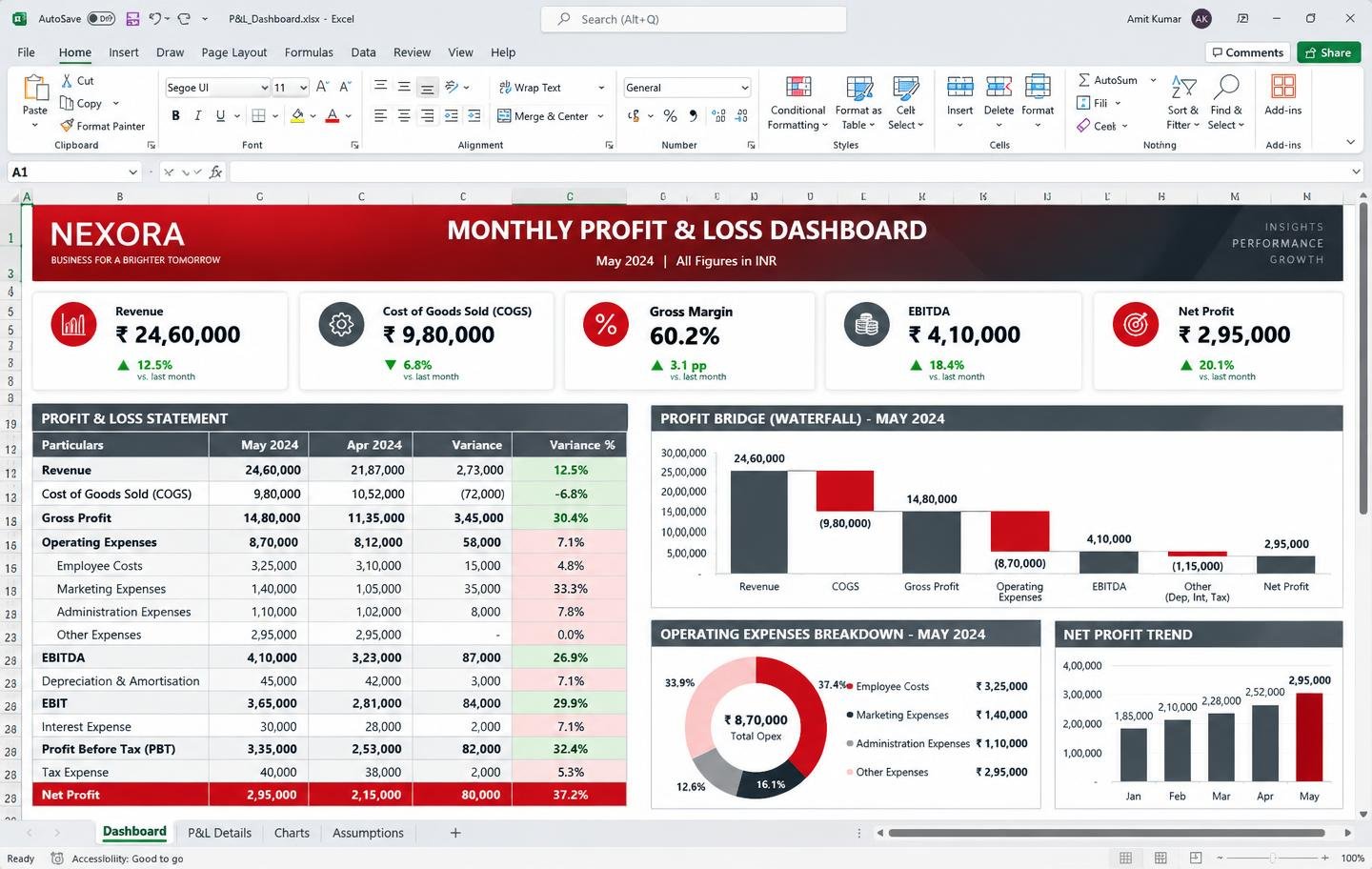The height and width of the screenshot is (869, 1372).
Task: Open the File menu
Action: click(26, 52)
